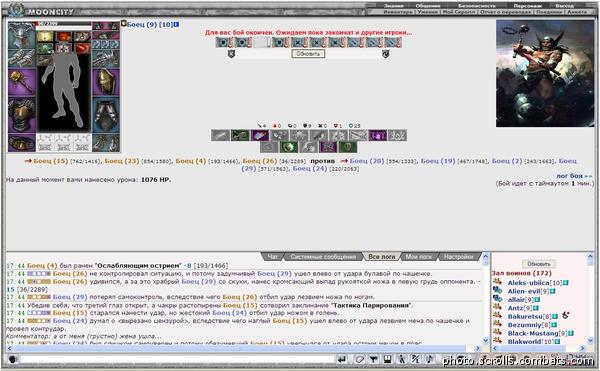
Task: Click the send message arrow icon
Action: [x=342, y=359]
